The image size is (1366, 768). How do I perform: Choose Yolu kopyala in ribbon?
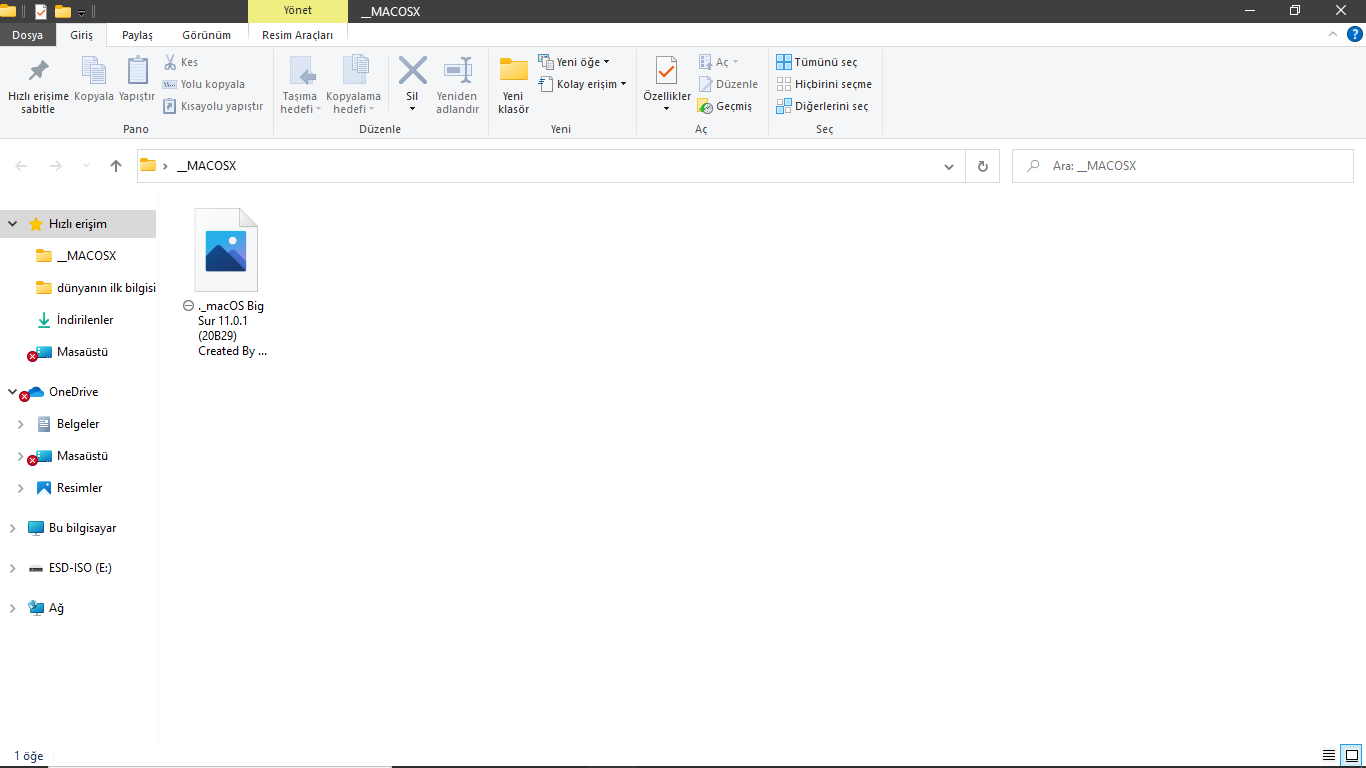click(203, 84)
